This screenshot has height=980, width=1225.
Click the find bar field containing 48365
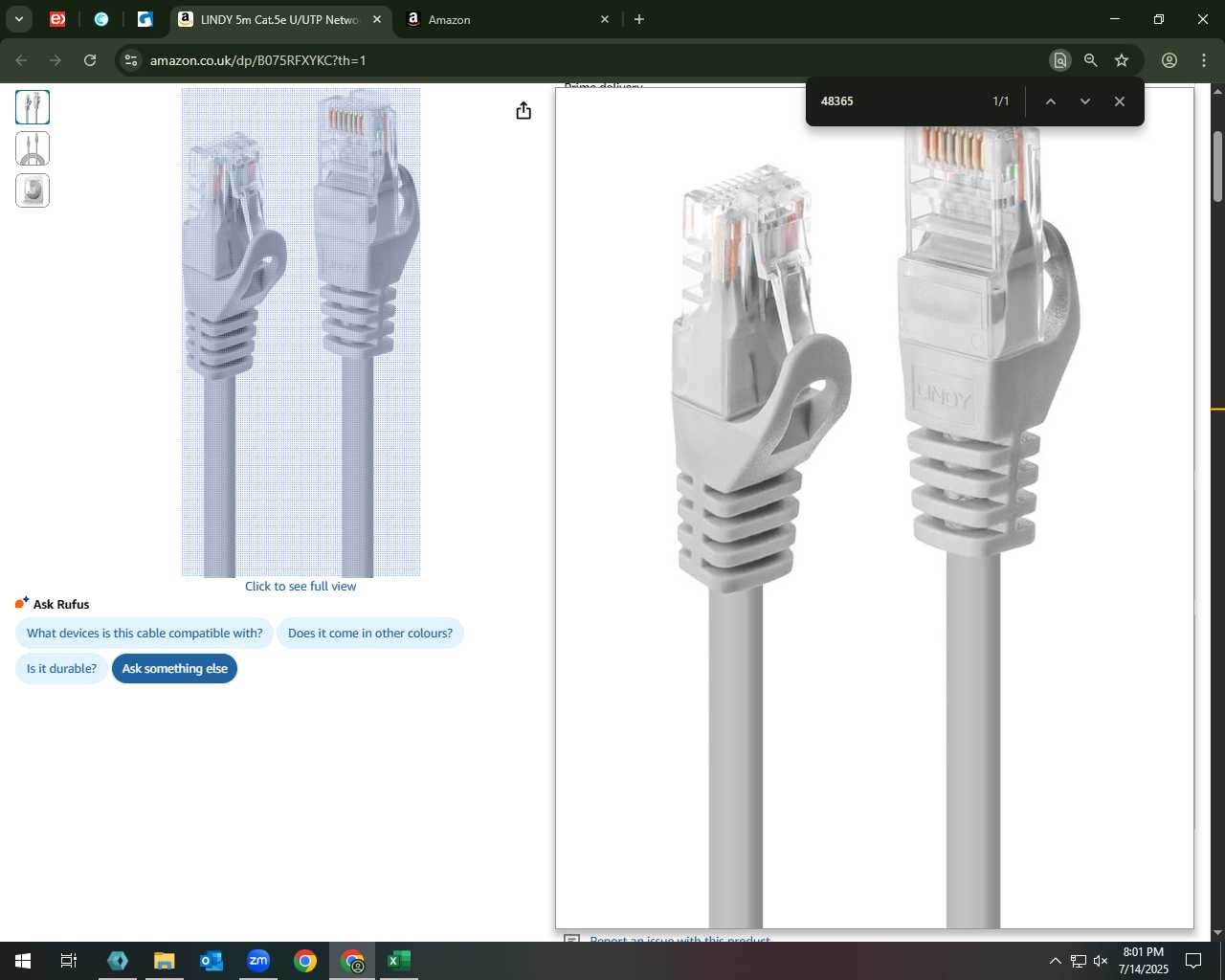point(900,101)
